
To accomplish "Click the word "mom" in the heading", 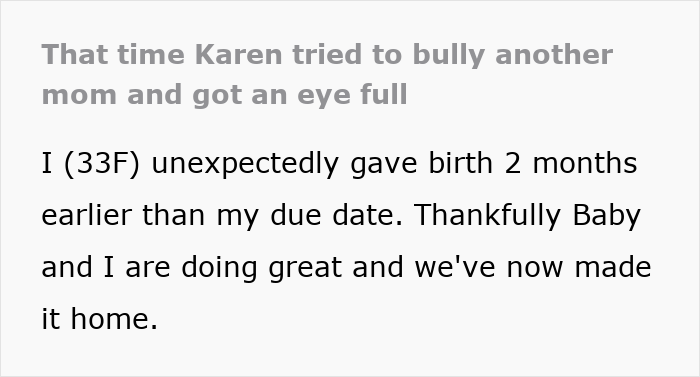I will tap(79, 95).
